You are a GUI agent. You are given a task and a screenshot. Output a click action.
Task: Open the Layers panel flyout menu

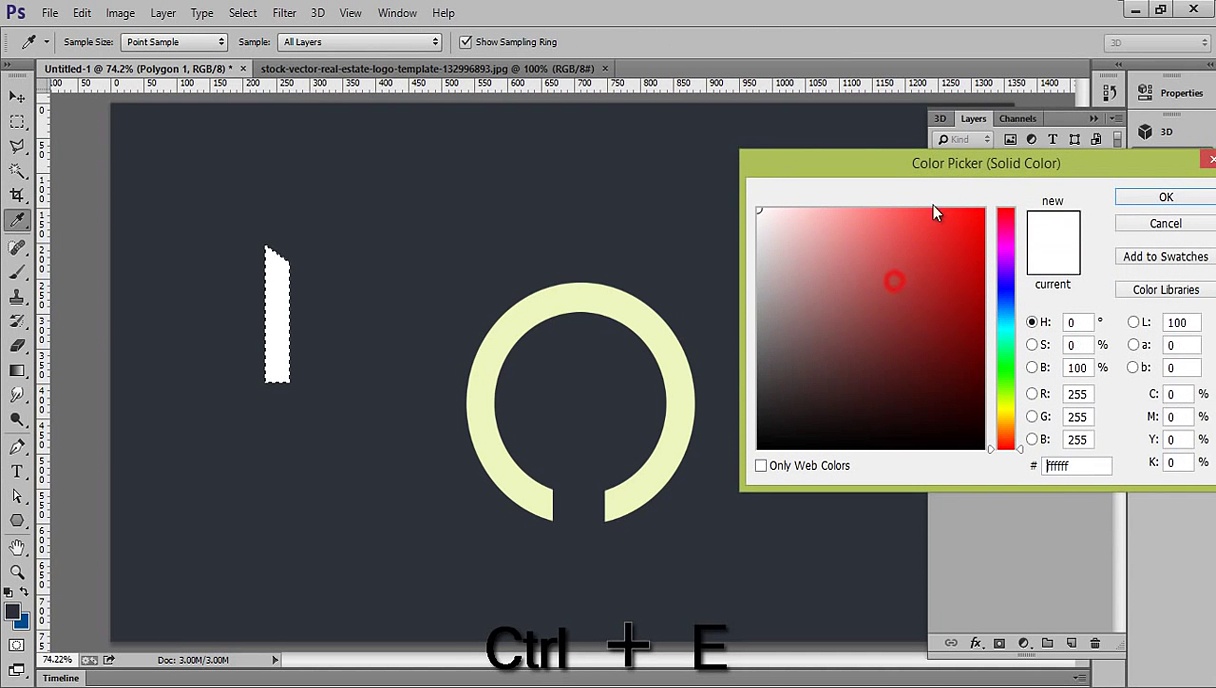coord(1115,118)
